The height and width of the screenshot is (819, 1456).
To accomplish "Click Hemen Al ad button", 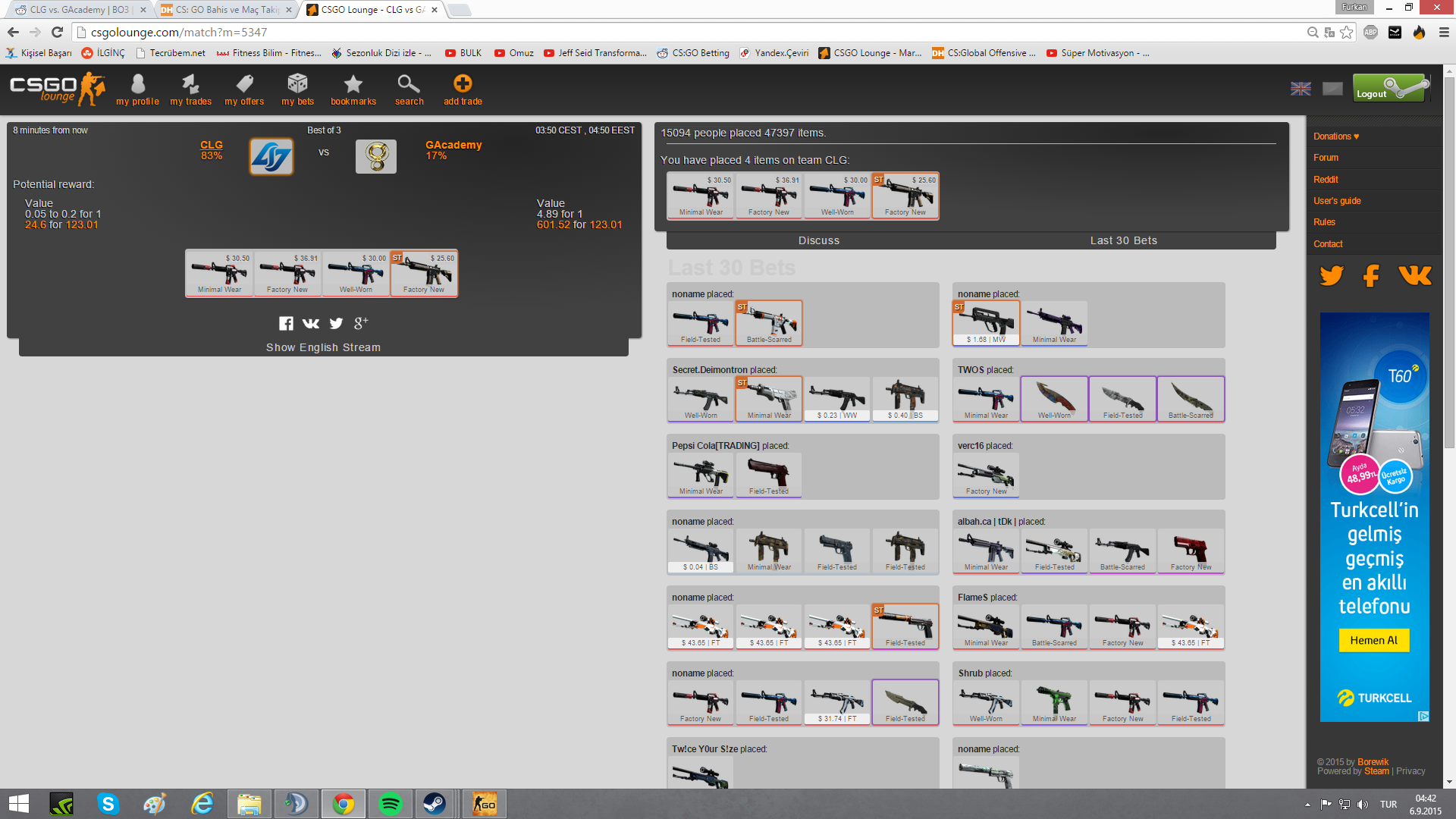I will [x=1373, y=640].
